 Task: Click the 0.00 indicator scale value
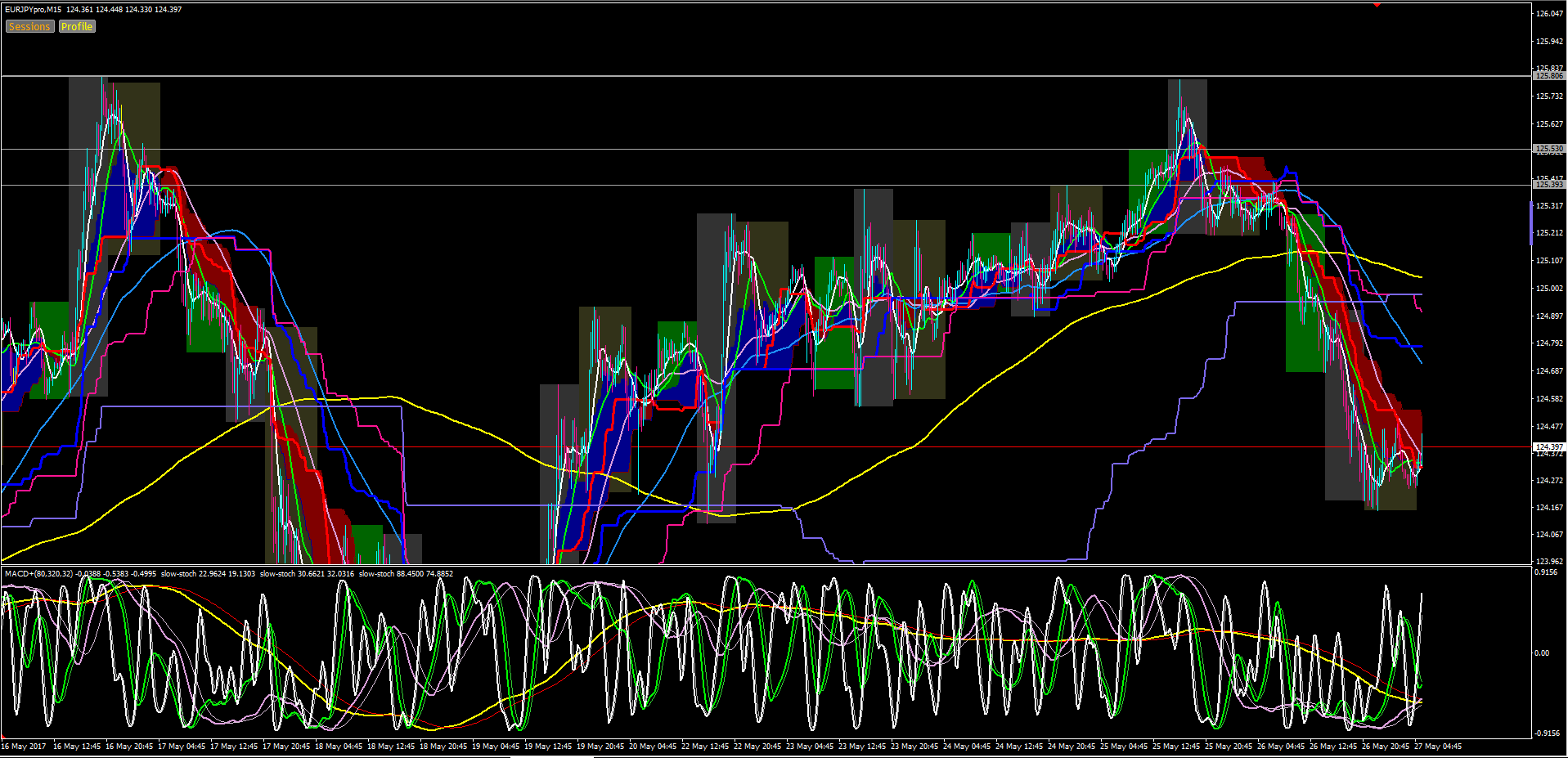(1542, 653)
